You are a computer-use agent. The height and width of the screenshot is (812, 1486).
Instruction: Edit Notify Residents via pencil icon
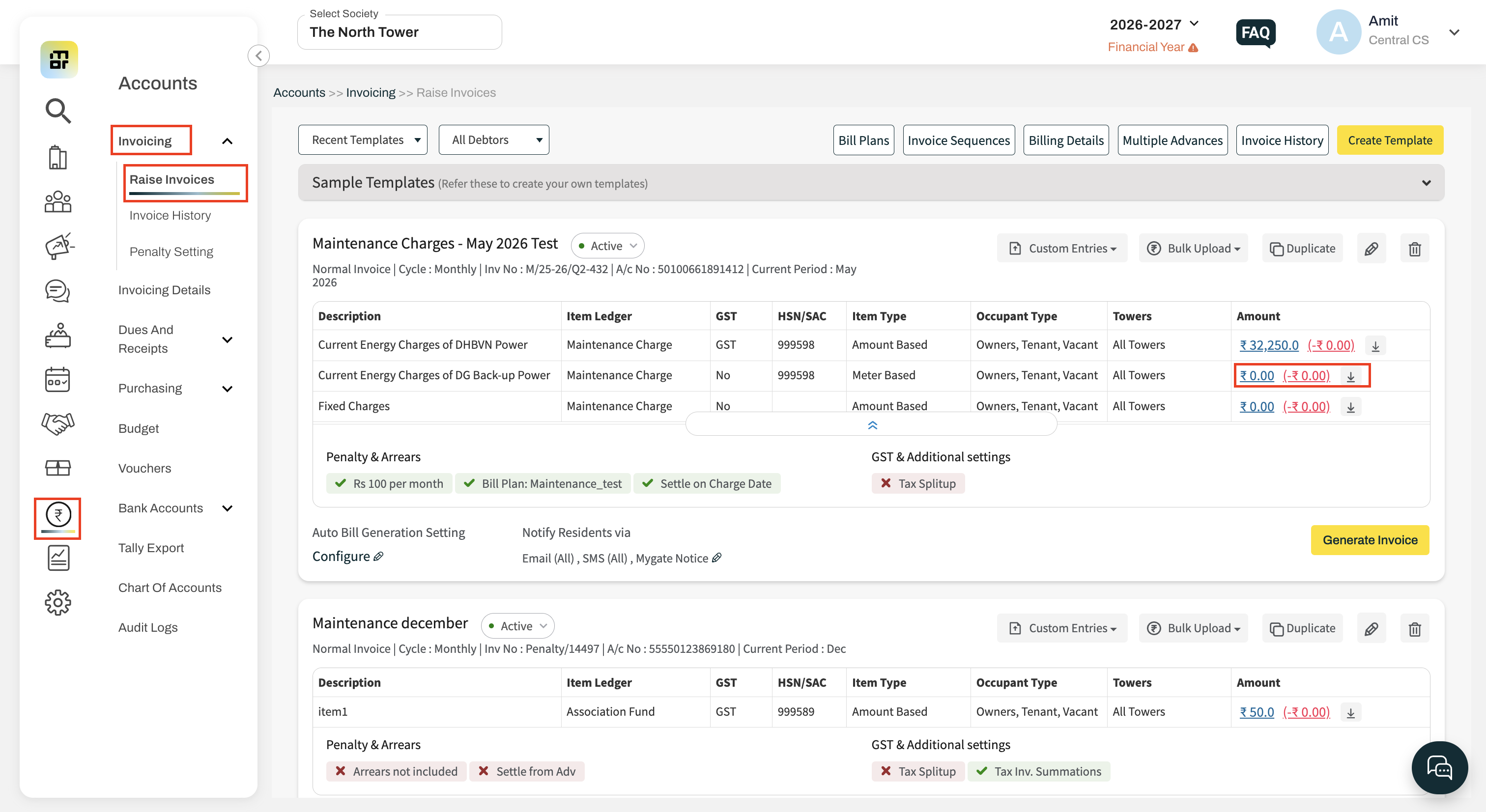click(716, 558)
